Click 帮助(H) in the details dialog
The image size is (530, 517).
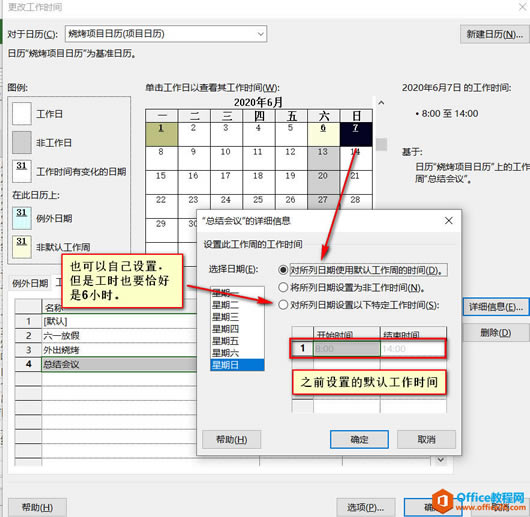(232, 439)
